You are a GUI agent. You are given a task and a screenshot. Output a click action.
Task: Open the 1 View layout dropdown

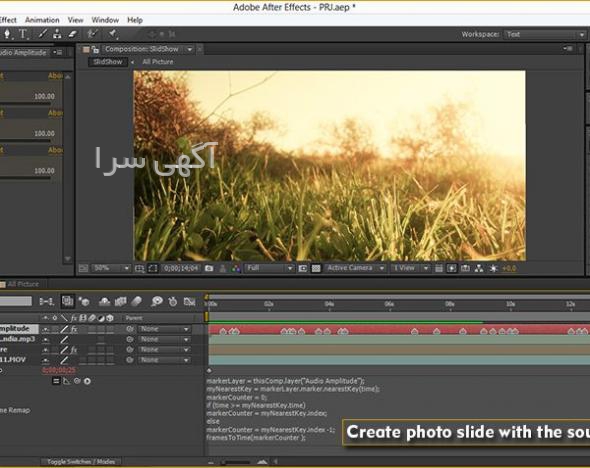coord(410,268)
